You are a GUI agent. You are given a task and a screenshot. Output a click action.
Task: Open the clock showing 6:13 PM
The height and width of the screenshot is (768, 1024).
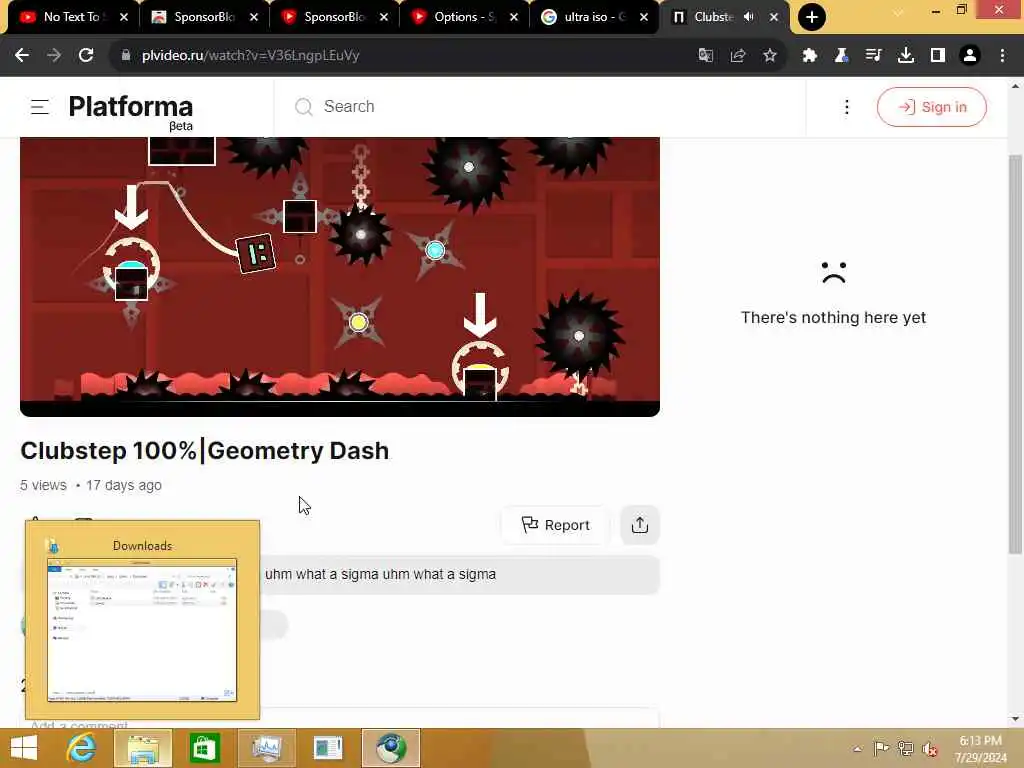point(980,749)
